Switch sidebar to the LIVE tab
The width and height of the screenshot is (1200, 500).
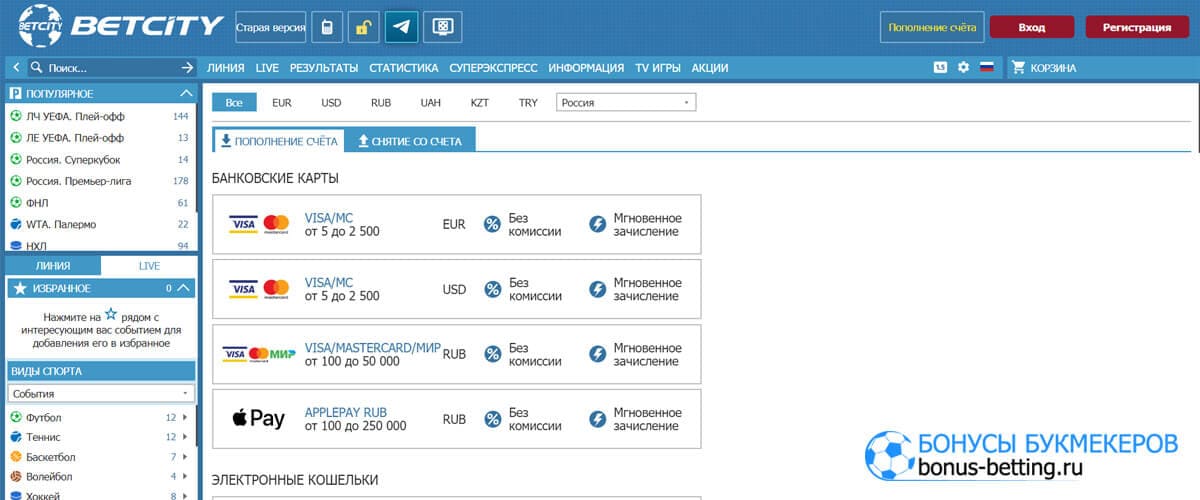[149, 266]
